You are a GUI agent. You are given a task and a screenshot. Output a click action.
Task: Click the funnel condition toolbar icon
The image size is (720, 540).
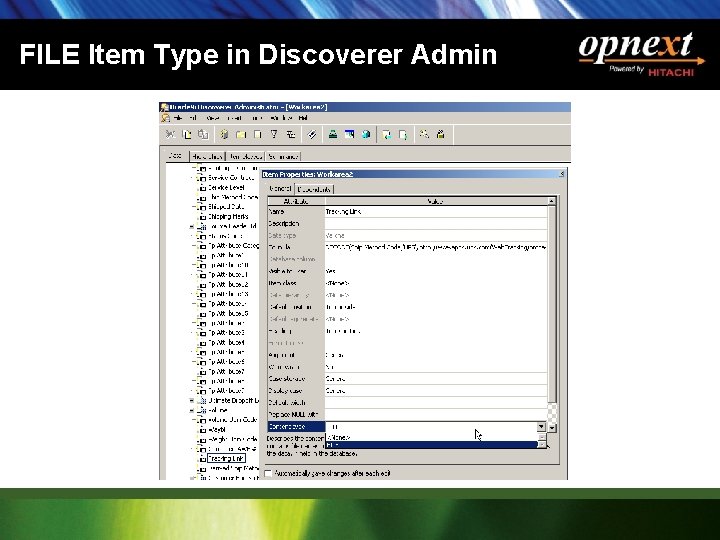tap(274, 134)
